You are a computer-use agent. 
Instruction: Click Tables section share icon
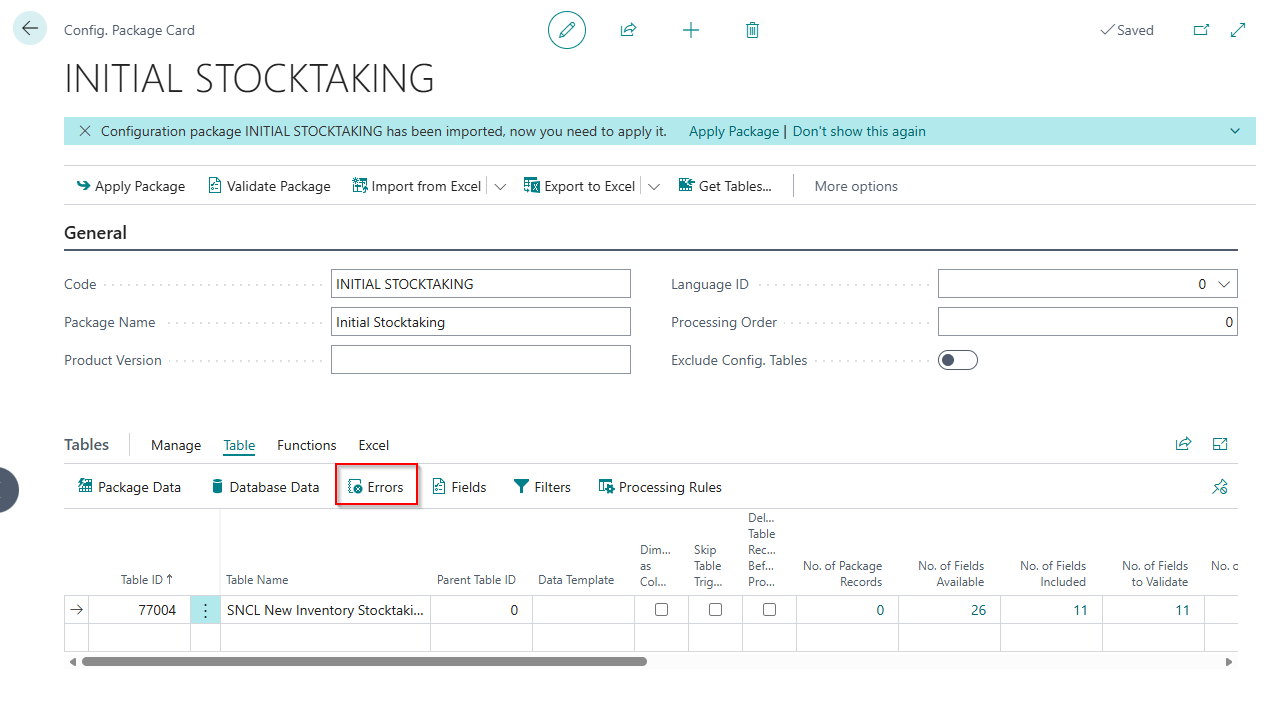coord(1184,444)
